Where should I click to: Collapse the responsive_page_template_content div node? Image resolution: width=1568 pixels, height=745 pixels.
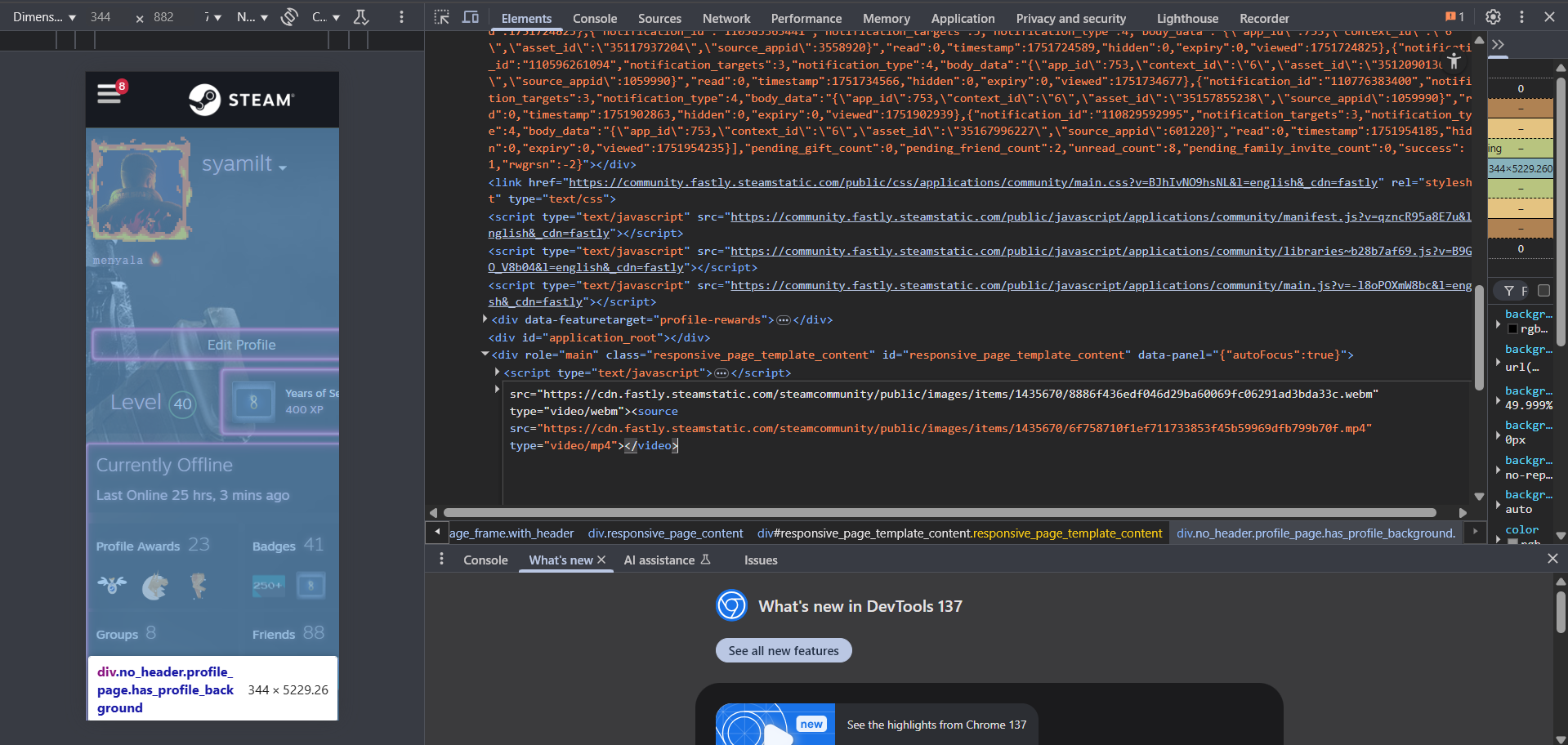485,355
